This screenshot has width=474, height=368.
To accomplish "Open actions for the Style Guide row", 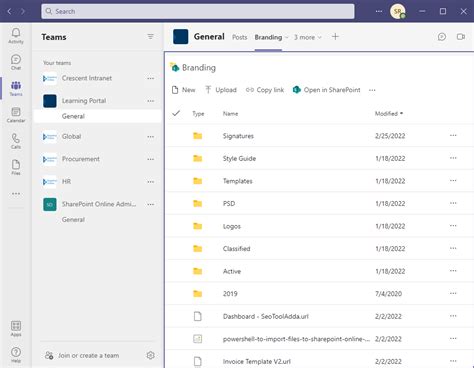I will coord(453,158).
